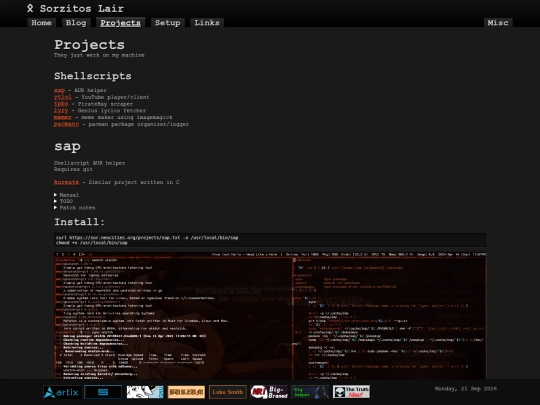Viewport: 540px width, 405px height.
Task: Open the manga-style GNU badge
Action: 145,392
